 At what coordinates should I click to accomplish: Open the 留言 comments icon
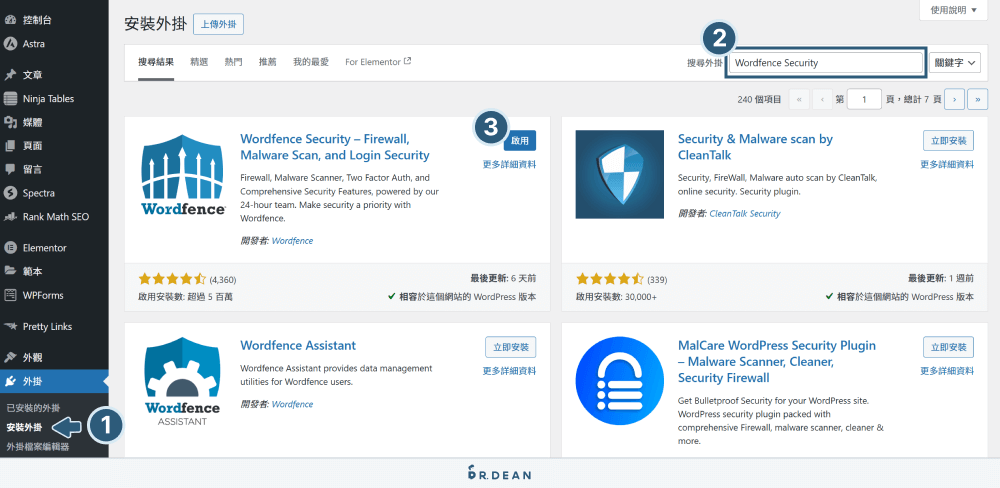[10, 169]
